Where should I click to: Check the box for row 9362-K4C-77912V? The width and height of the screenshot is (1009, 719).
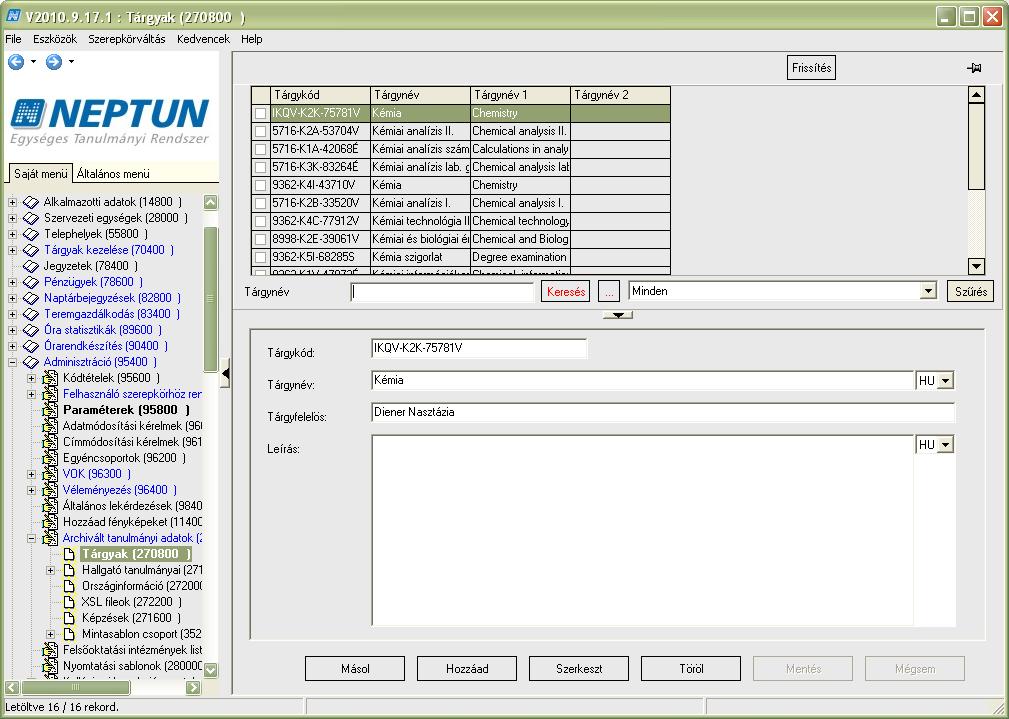[x=260, y=221]
